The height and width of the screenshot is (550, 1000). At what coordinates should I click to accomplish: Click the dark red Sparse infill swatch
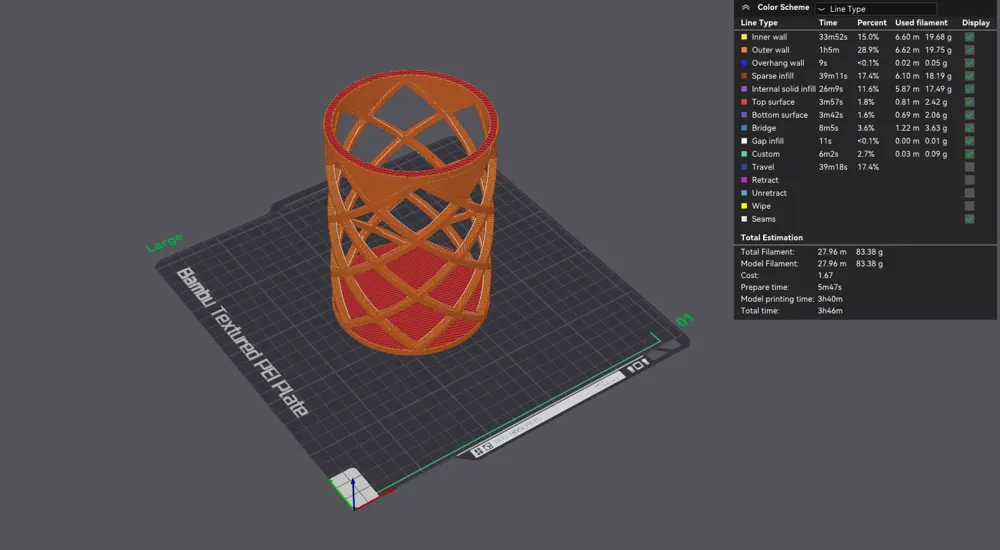pyautogui.click(x=744, y=76)
